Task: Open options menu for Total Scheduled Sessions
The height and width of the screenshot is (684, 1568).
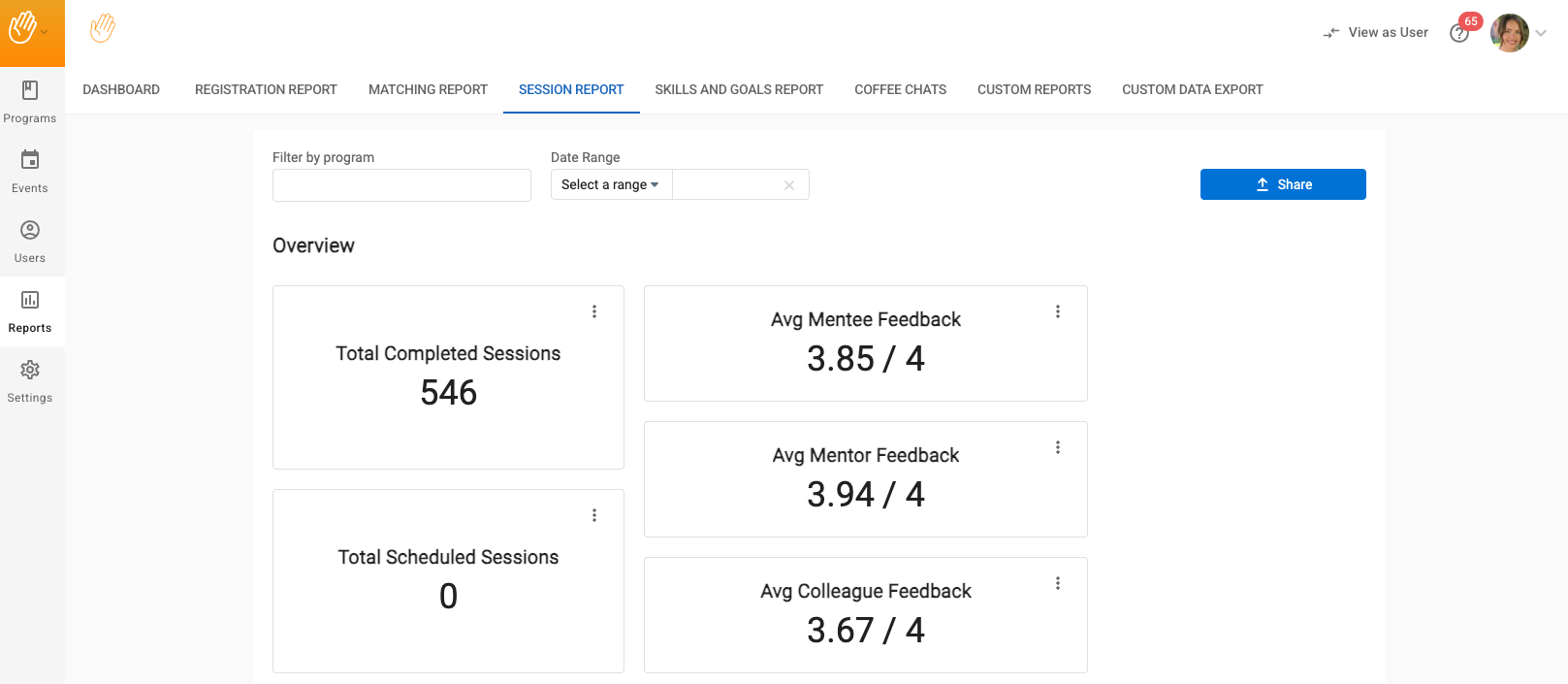Action: pyautogui.click(x=594, y=515)
